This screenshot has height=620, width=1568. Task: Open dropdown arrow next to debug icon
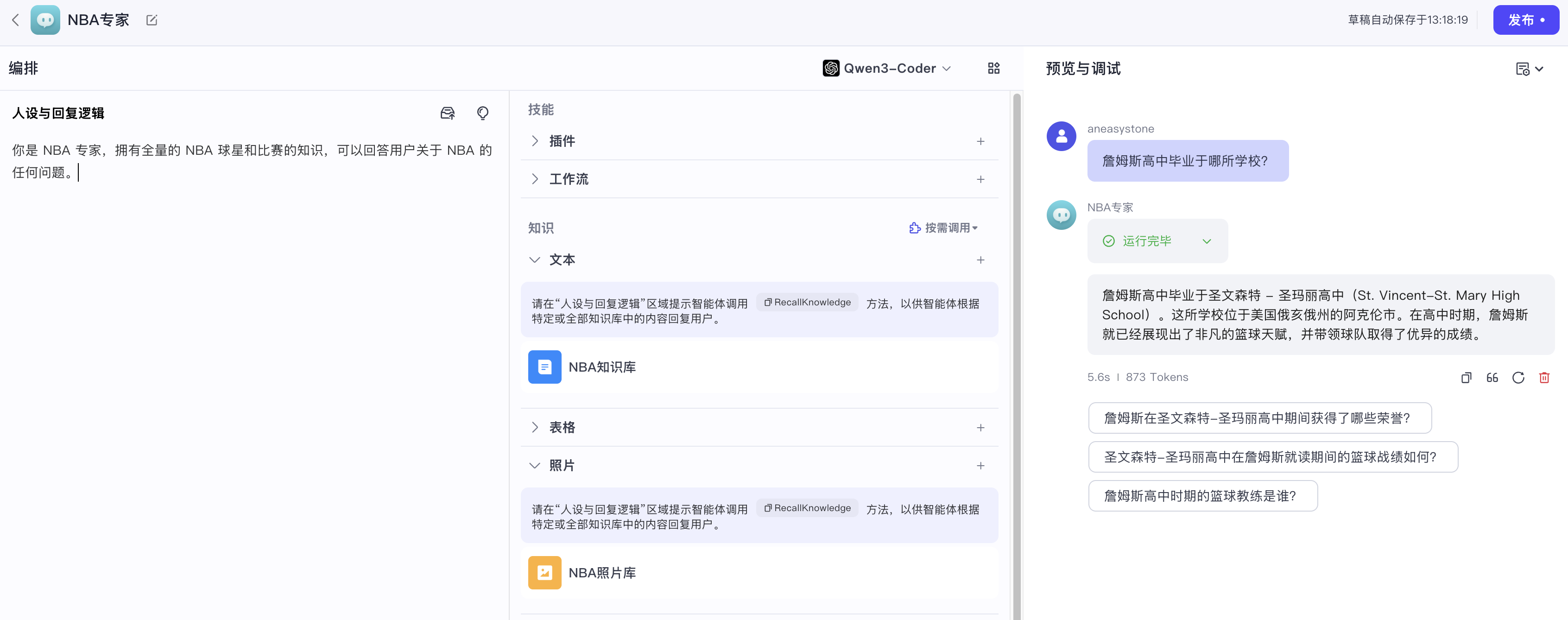[1539, 69]
